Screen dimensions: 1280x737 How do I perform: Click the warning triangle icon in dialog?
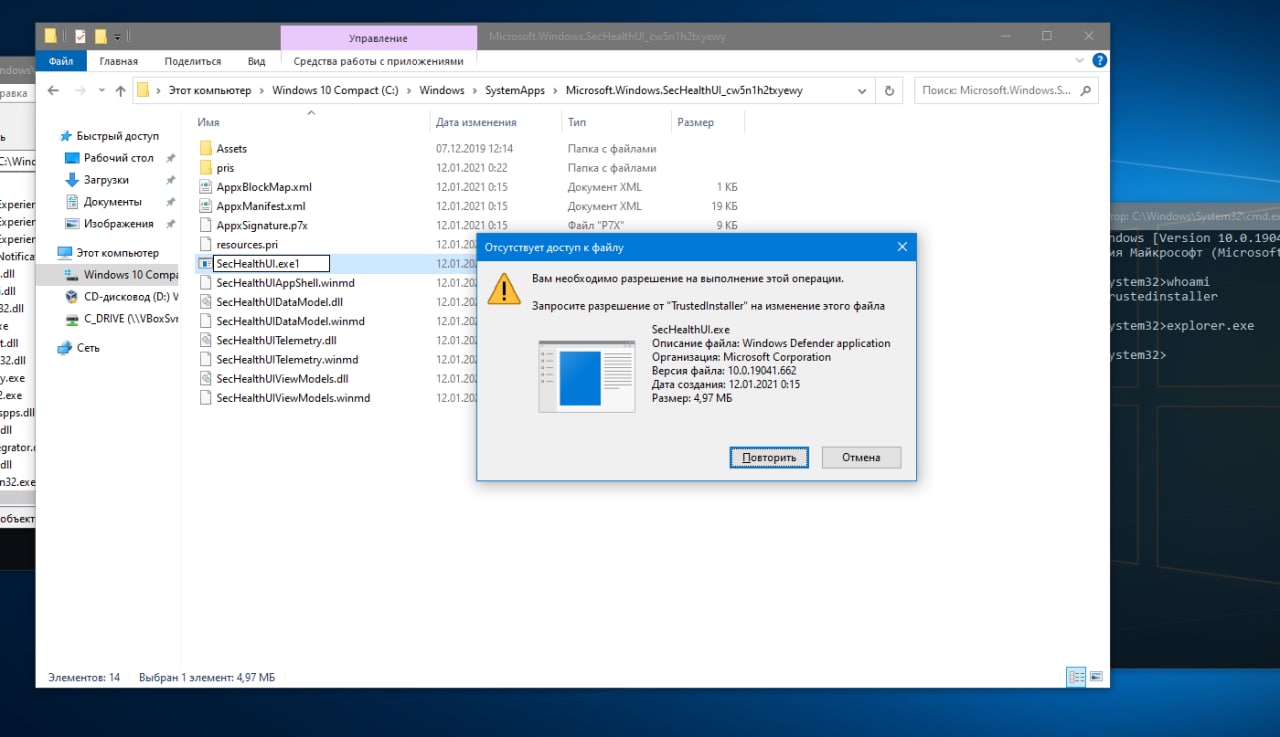point(504,288)
